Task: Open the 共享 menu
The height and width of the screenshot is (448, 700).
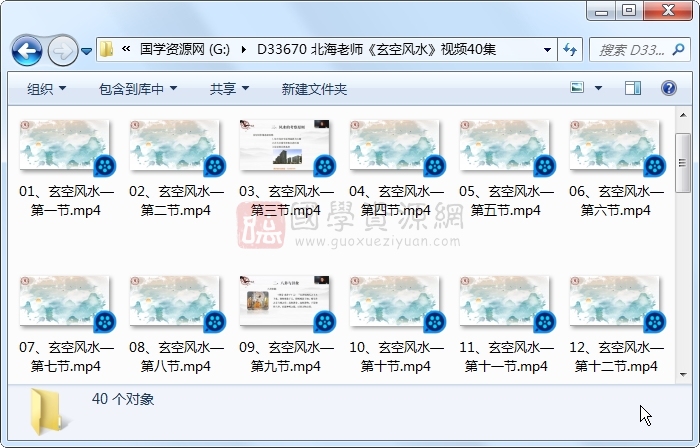Action: 229,89
